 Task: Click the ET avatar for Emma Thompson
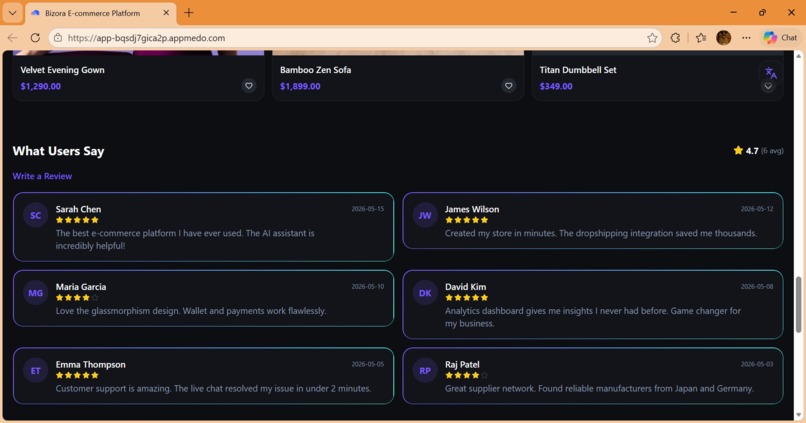pos(35,371)
